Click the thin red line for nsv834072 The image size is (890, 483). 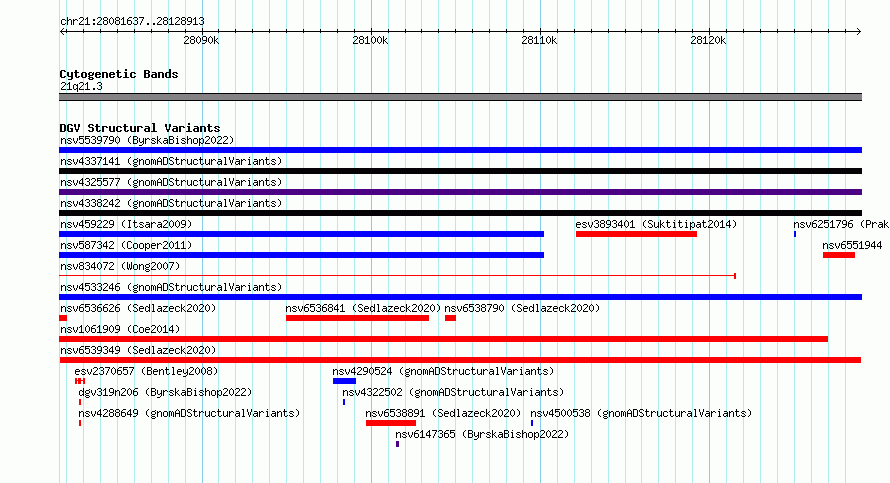(397, 276)
